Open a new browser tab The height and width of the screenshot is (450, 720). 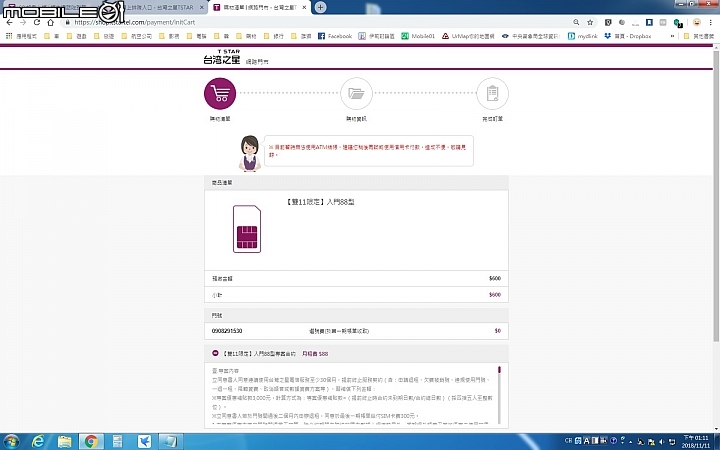coord(321,7)
